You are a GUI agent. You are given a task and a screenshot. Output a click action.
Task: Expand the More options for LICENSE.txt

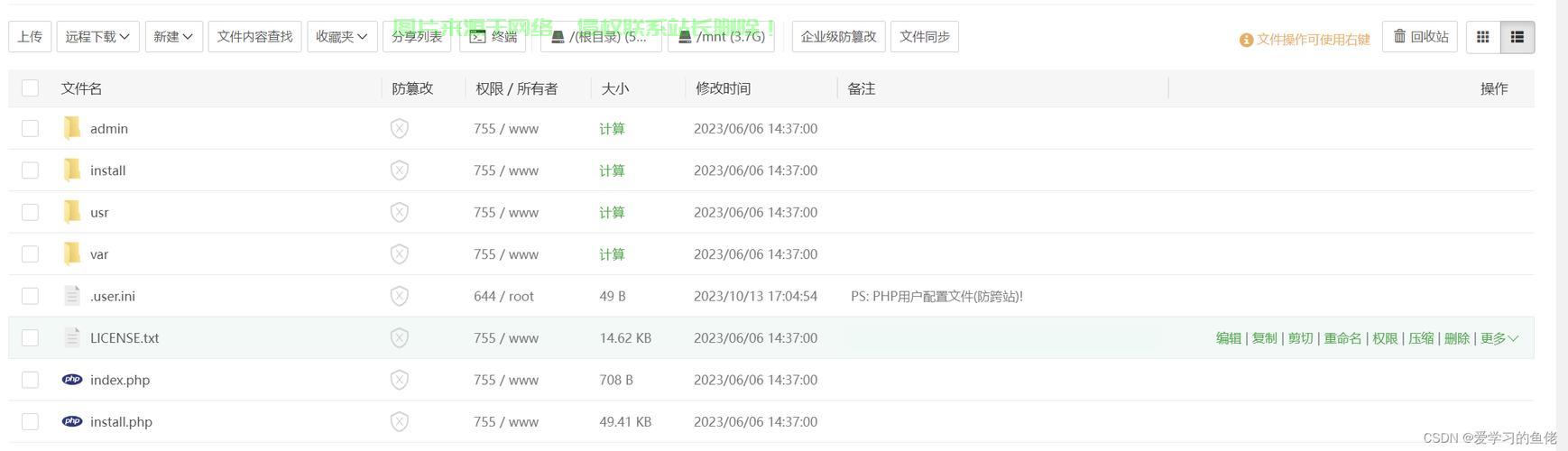click(1499, 338)
